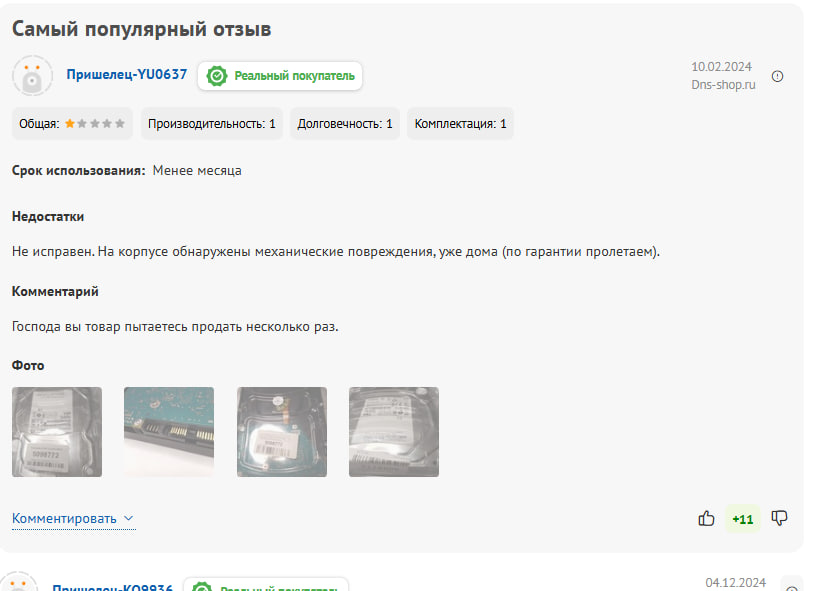Open fourth photo of drive in packaging
This screenshot has width=817, height=591.
(394, 432)
